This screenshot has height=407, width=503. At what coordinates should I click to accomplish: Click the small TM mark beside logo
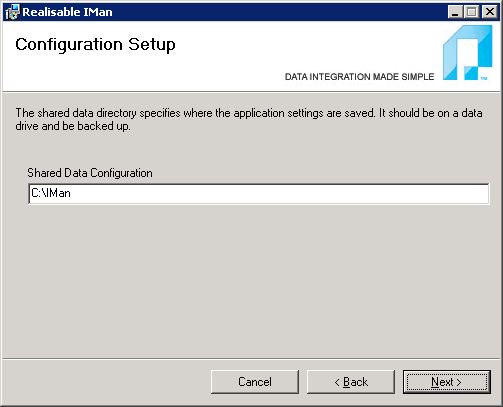tap(484, 78)
